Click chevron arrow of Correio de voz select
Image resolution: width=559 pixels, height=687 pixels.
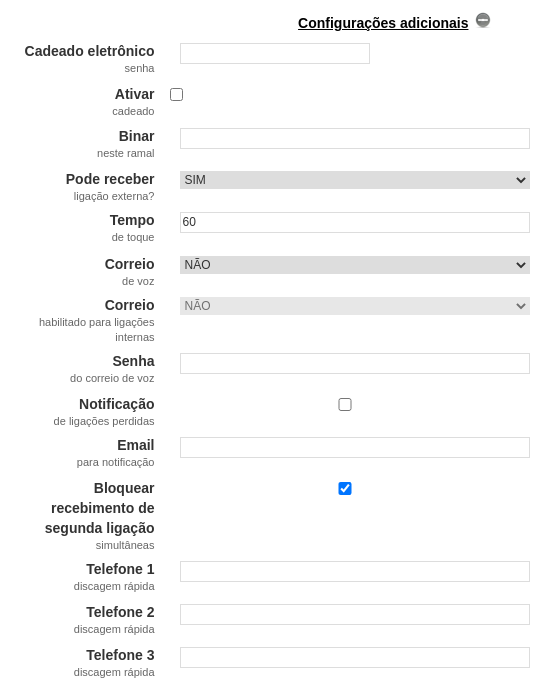520,265
